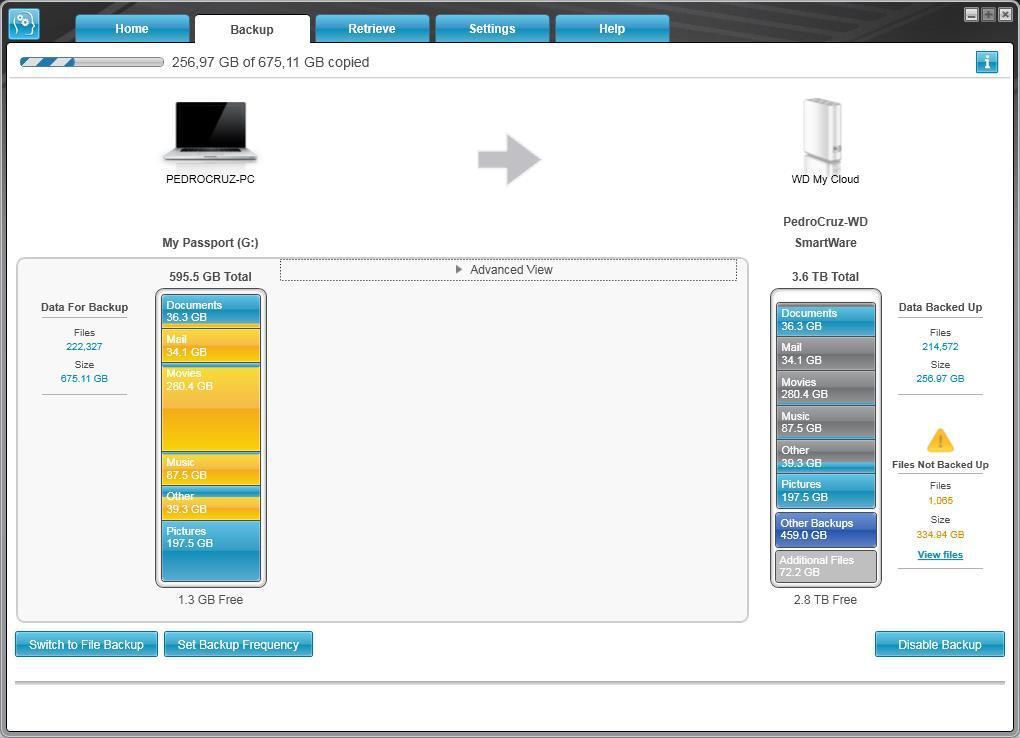Select source Pictures 197.5 GB bar
Screen dimensions: 1020x738
pos(211,551)
